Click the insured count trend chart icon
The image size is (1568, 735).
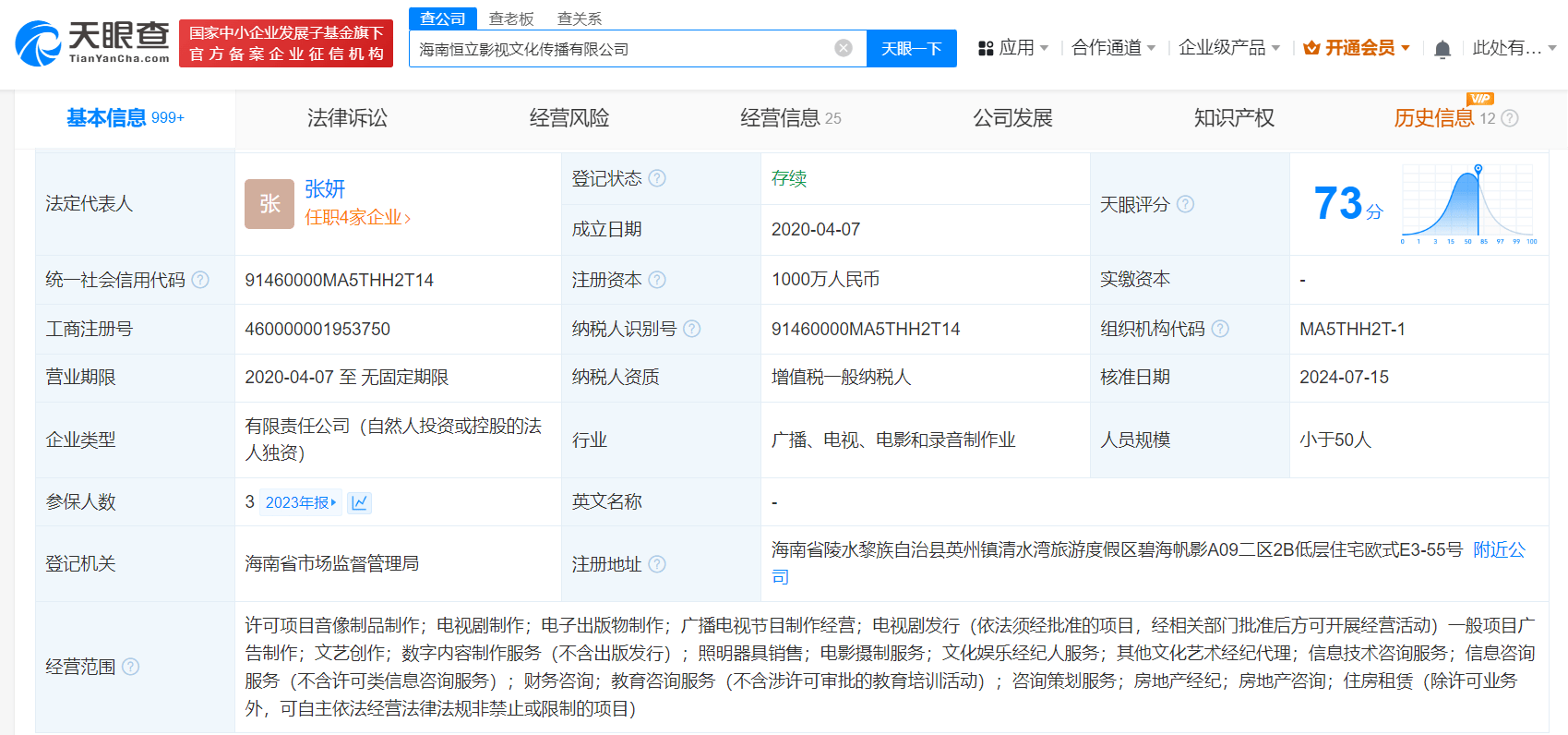(x=360, y=502)
